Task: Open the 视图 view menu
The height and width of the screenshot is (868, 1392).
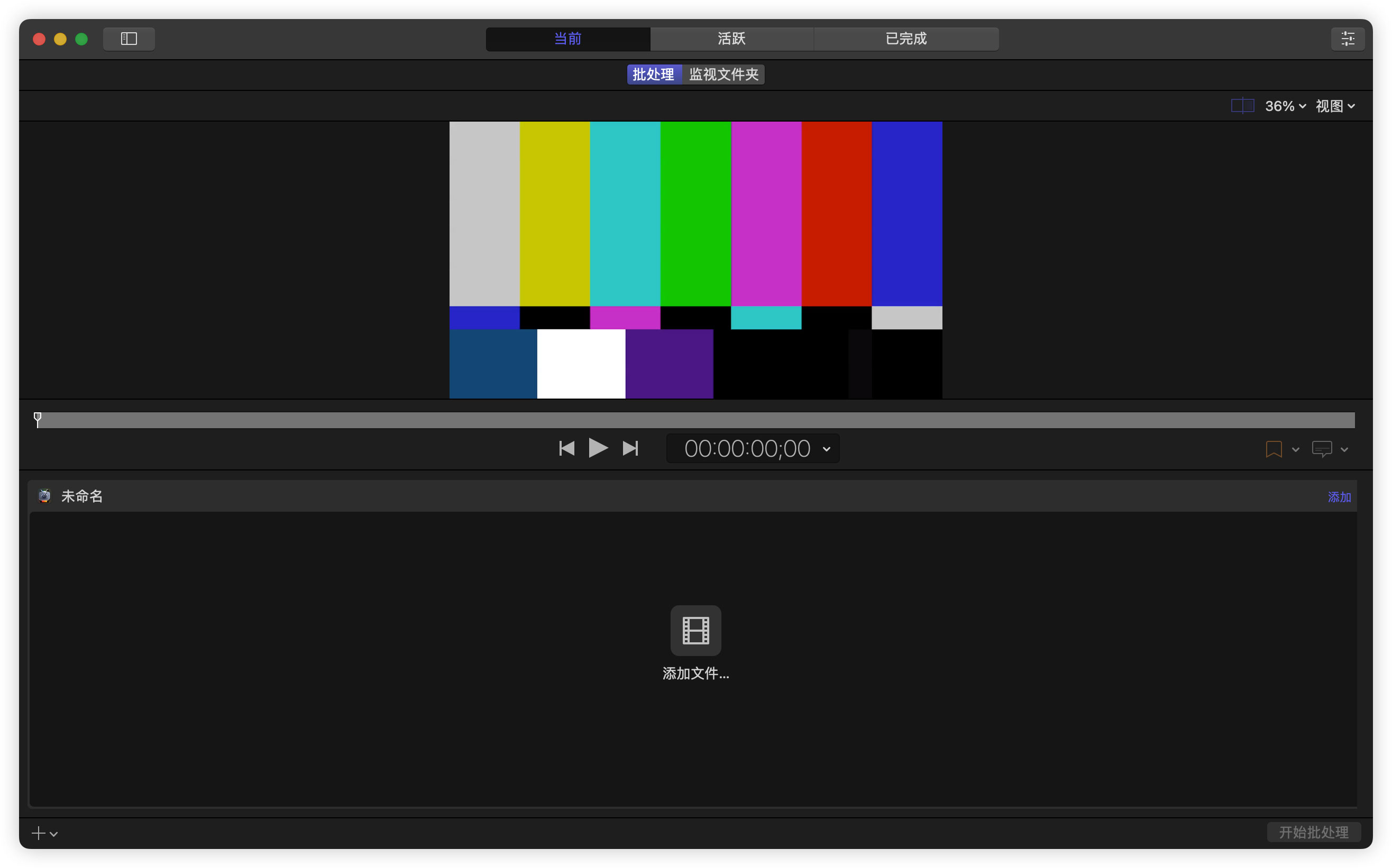Action: (1334, 106)
